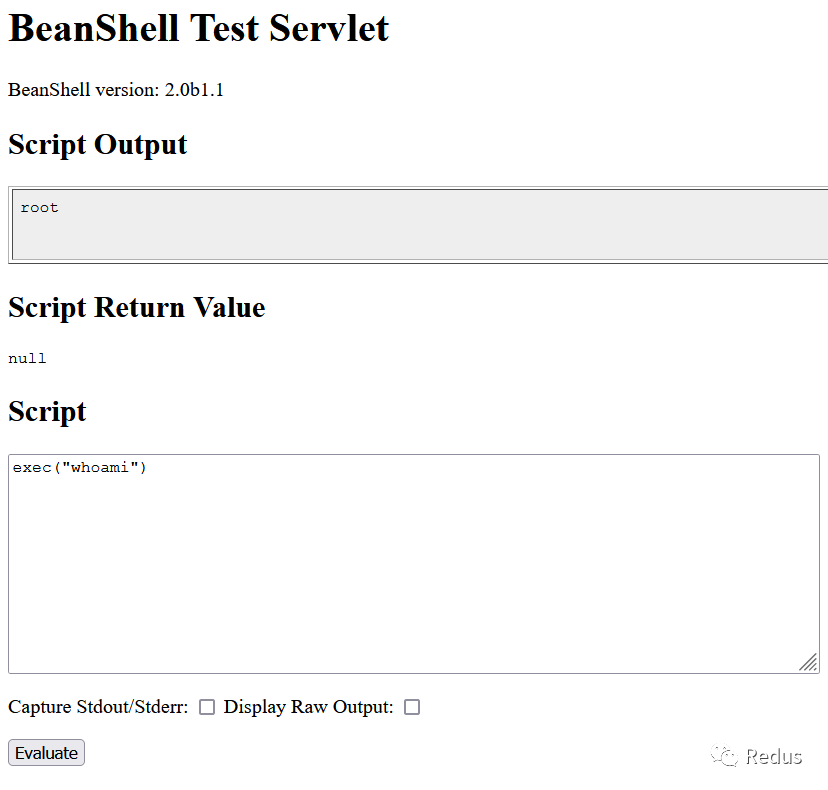Click the textarea resize grip handle
This screenshot has width=828, height=790.
coord(808,662)
